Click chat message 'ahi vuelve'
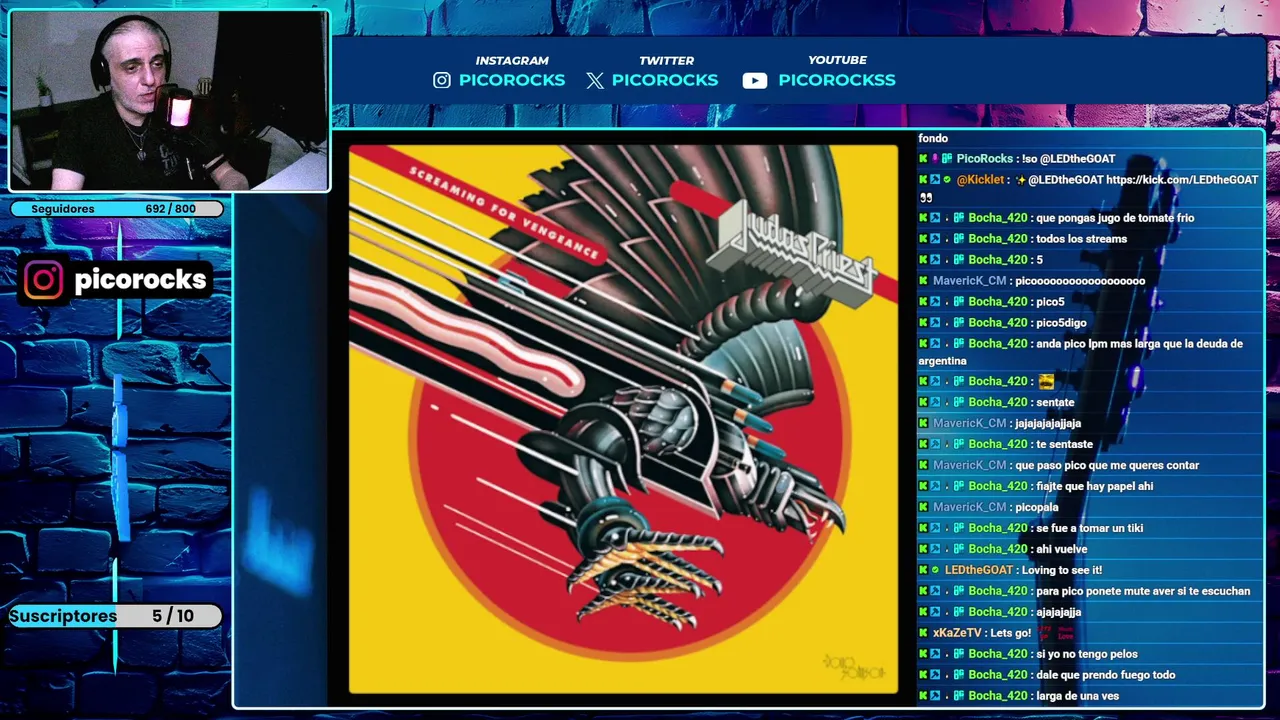 (x=1061, y=549)
